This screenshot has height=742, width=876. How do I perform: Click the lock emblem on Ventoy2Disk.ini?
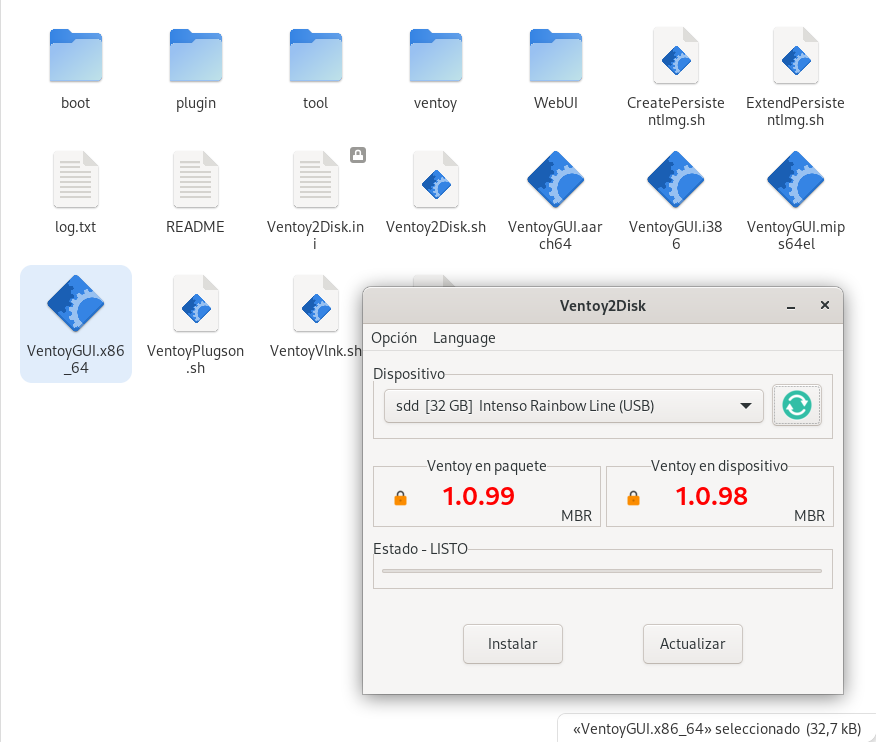358,155
